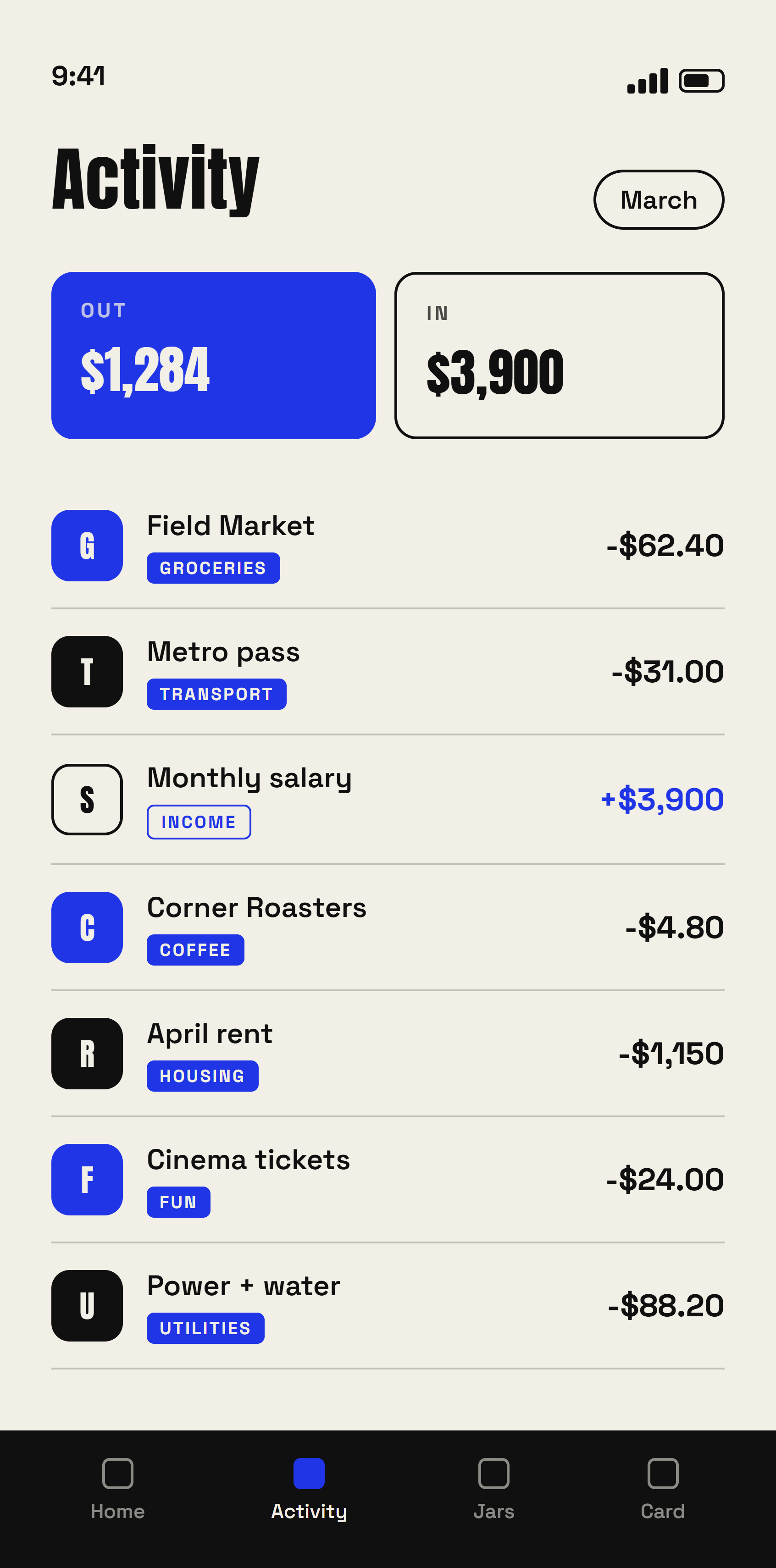Tap the R icon for April rent

pyautogui.click(x=87, y=1053)
